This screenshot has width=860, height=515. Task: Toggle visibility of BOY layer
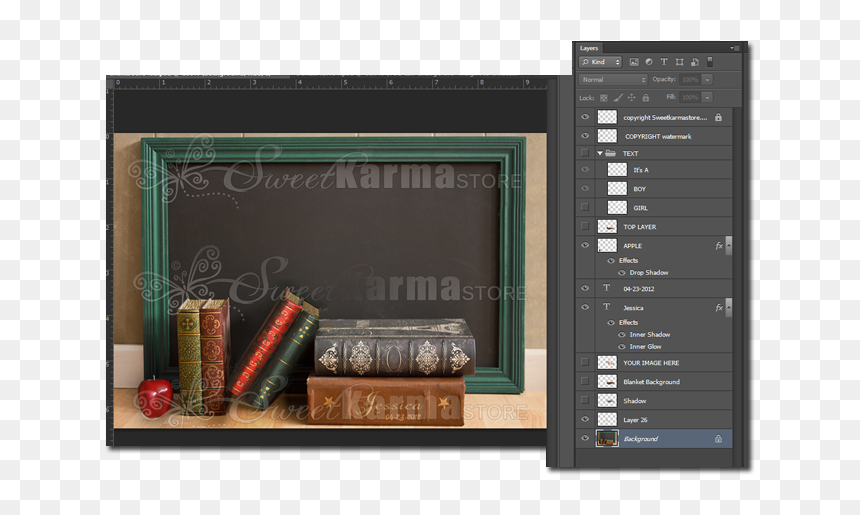point(585,189)
